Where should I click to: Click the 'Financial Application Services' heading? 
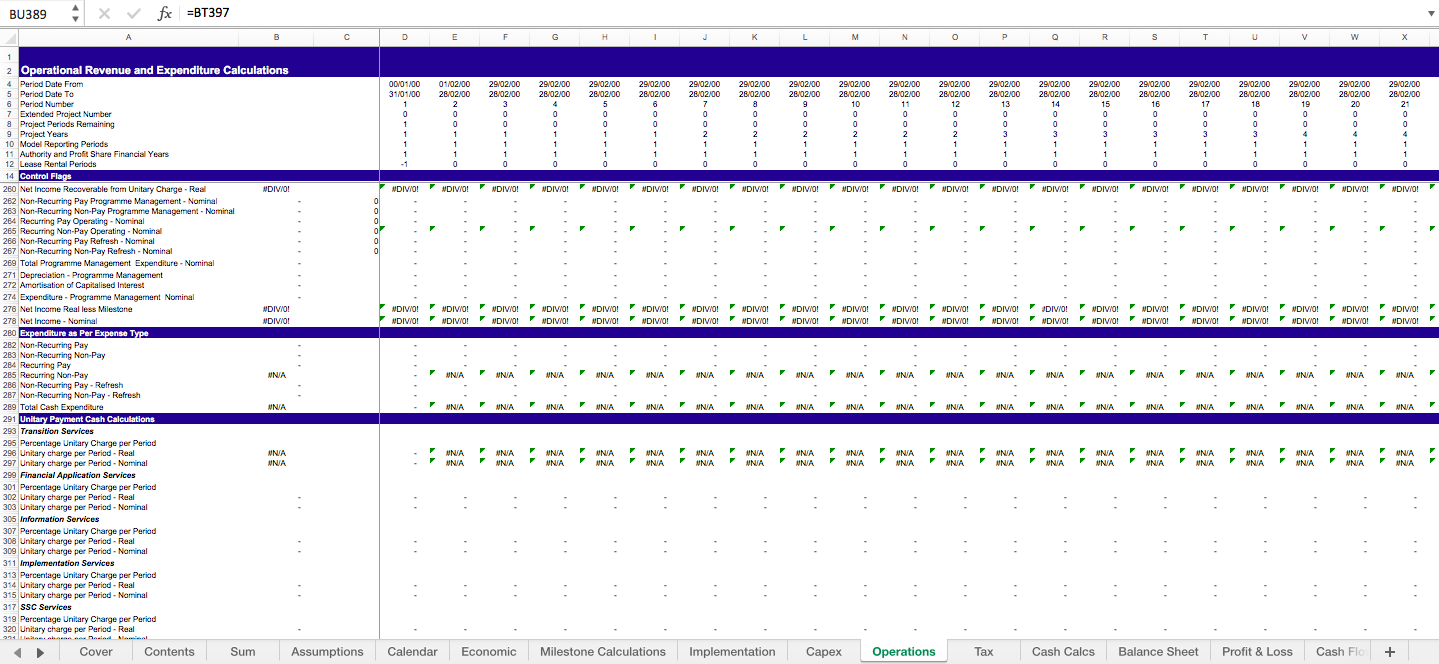click(78, 475)
